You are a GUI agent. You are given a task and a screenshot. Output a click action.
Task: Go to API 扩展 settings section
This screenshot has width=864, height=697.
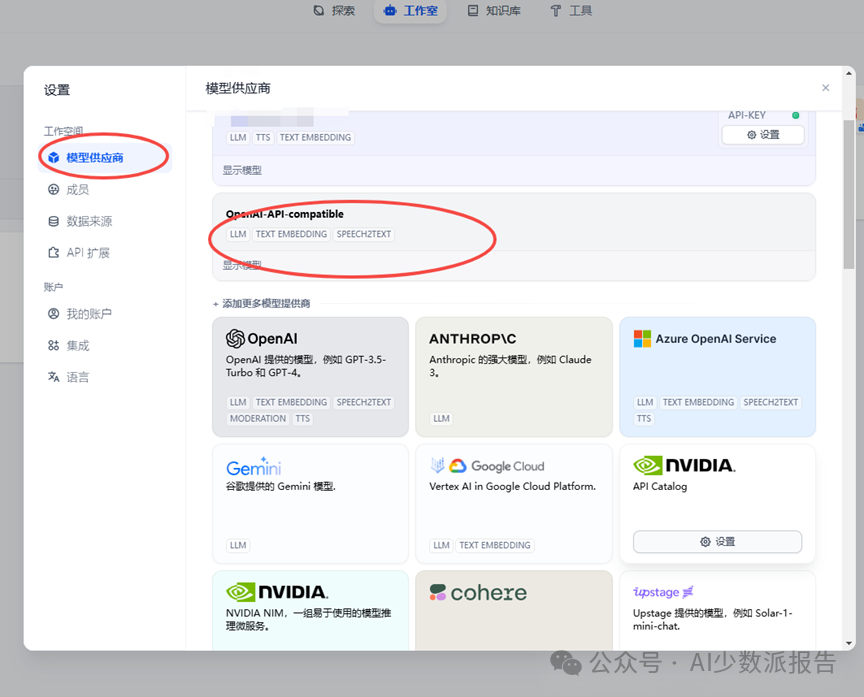pos(105,253)
